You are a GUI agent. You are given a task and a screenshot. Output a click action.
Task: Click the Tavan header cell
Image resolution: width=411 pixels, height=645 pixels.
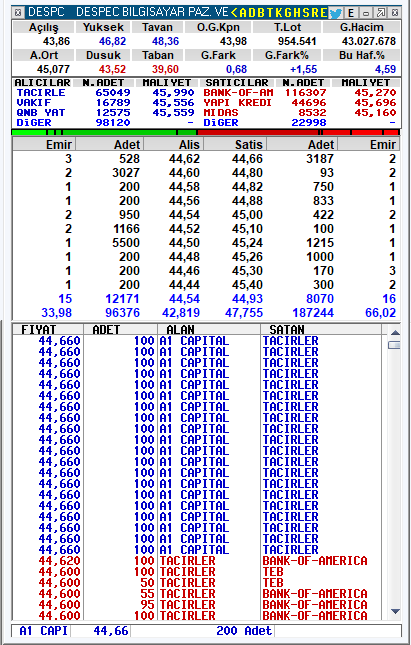[x=157, y=28]
